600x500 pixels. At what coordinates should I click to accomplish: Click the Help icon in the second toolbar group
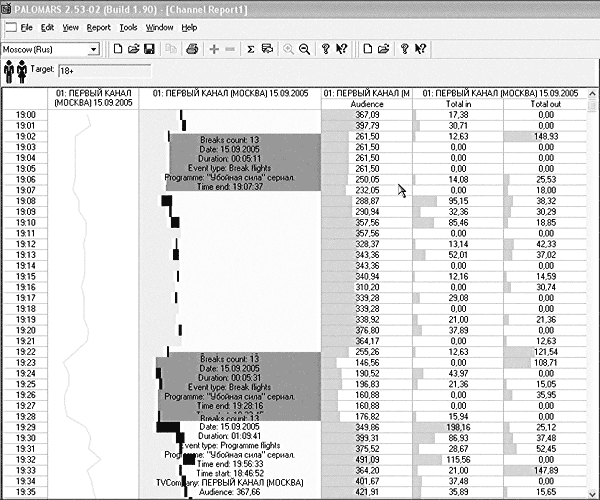pos(404,49)
